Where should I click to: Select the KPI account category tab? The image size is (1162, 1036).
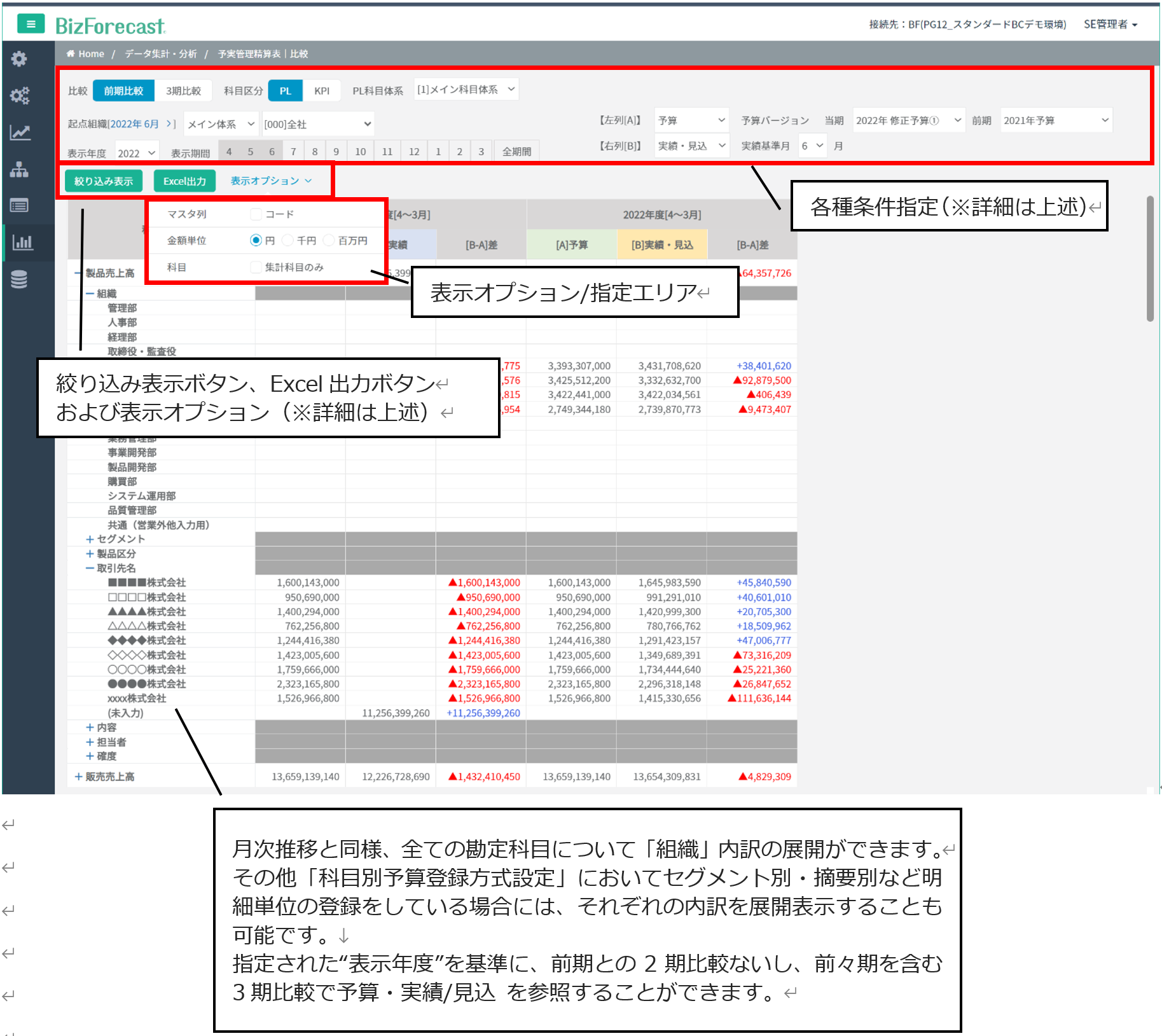(322, 91)
